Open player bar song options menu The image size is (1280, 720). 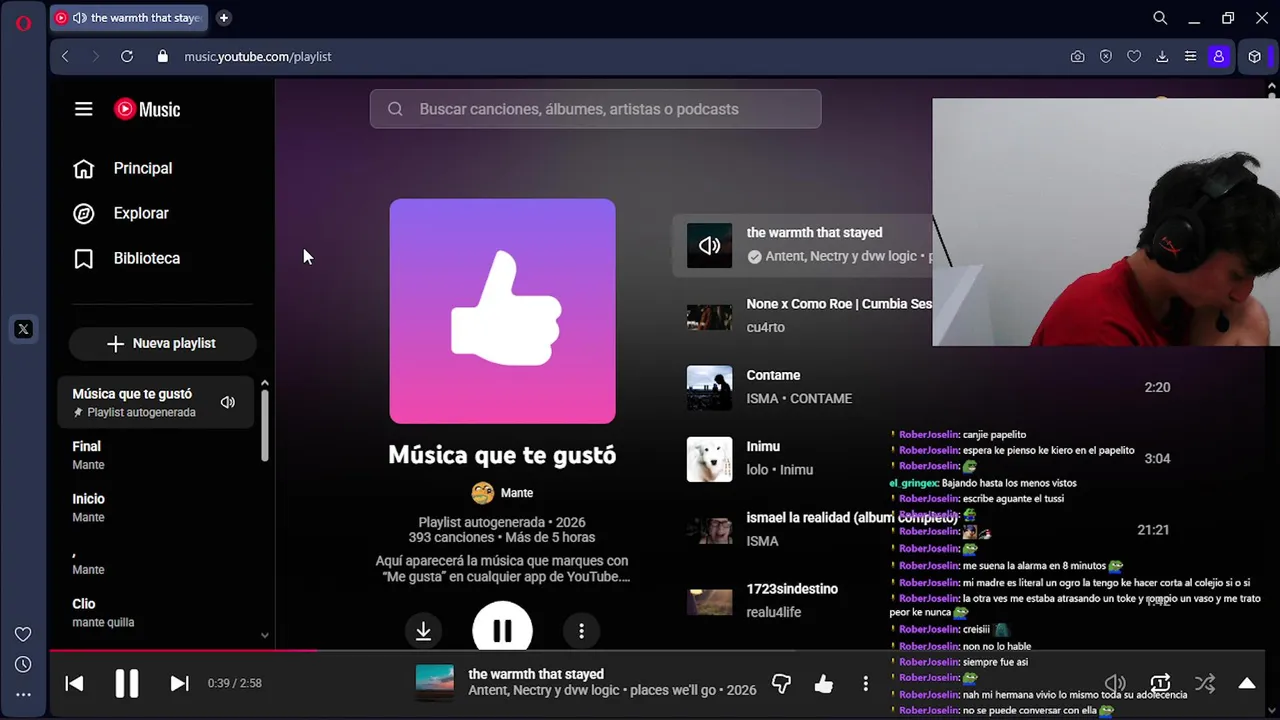tap(866, 683)
